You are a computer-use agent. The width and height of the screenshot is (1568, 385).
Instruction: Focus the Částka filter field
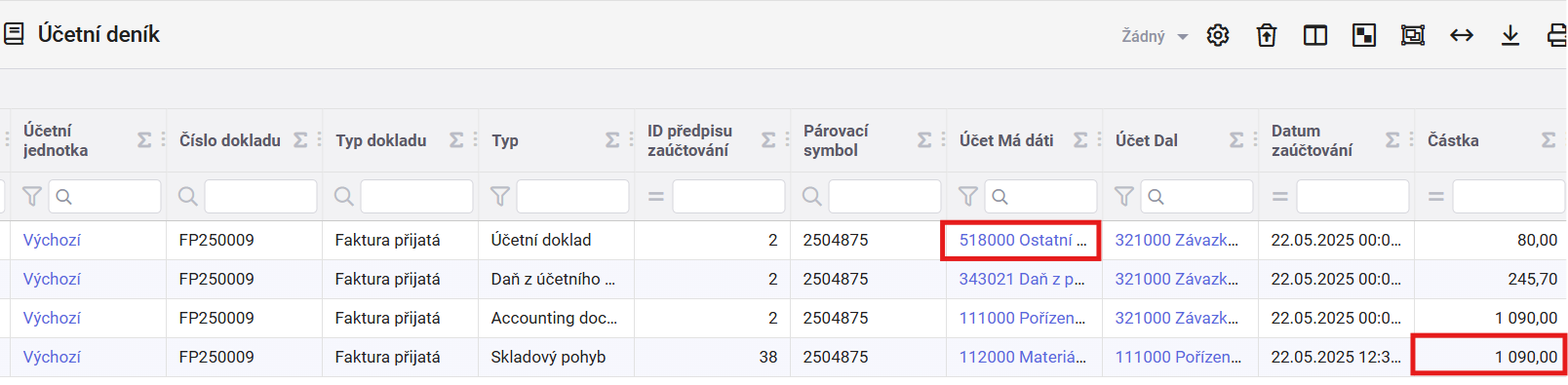coord(1509,197)
